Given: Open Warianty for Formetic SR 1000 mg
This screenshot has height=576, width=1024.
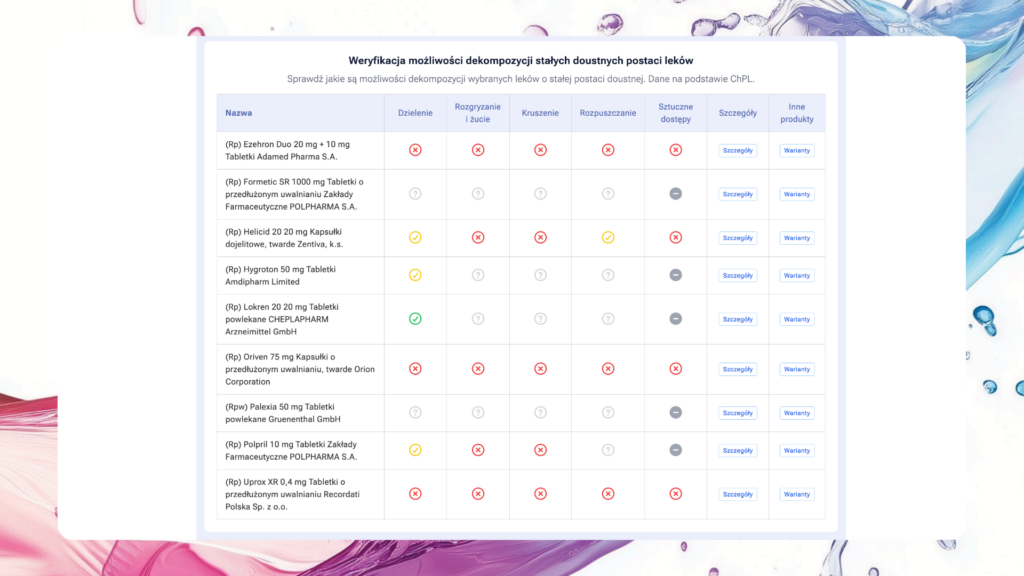Looking at the screenshot, I should [797, 194].
